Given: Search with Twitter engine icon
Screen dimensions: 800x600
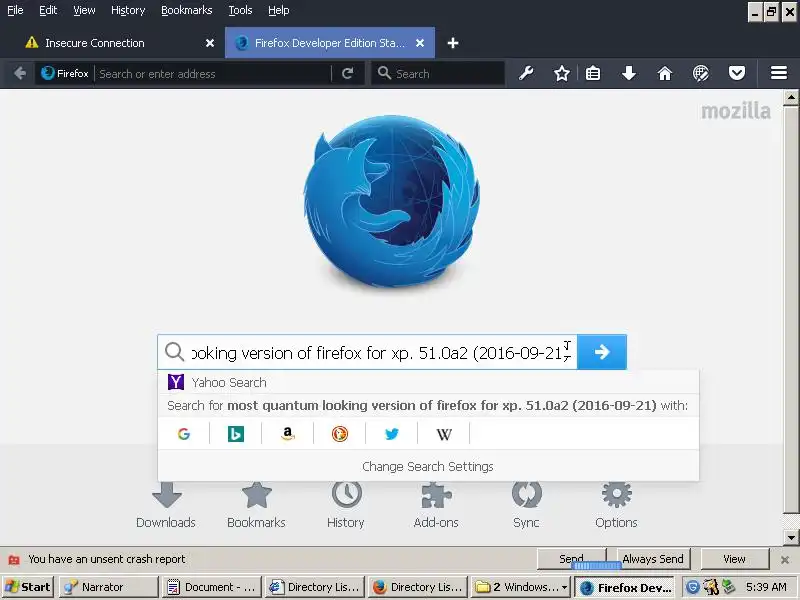Looking at the screenshot, I should click(392, 434).
